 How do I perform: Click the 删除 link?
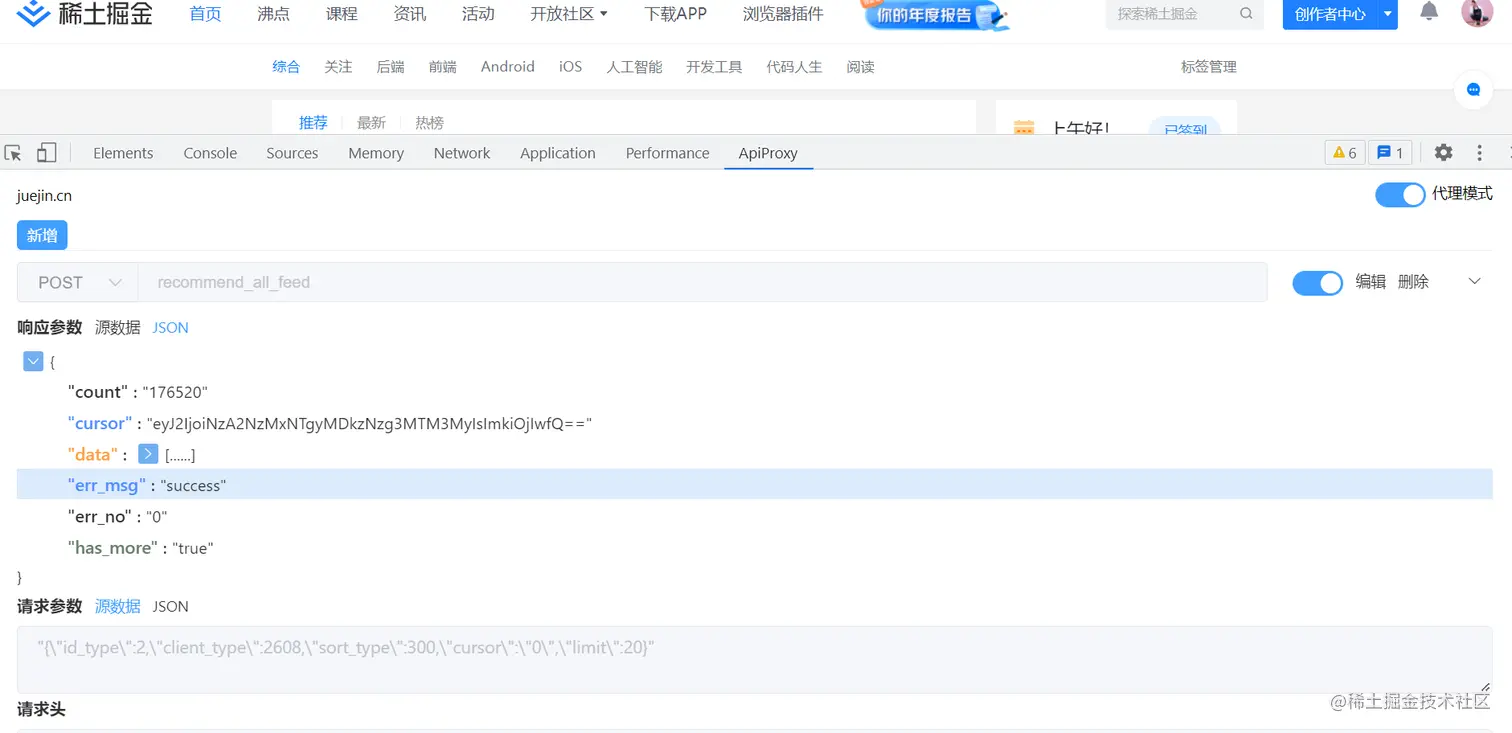coord(1413,282)
